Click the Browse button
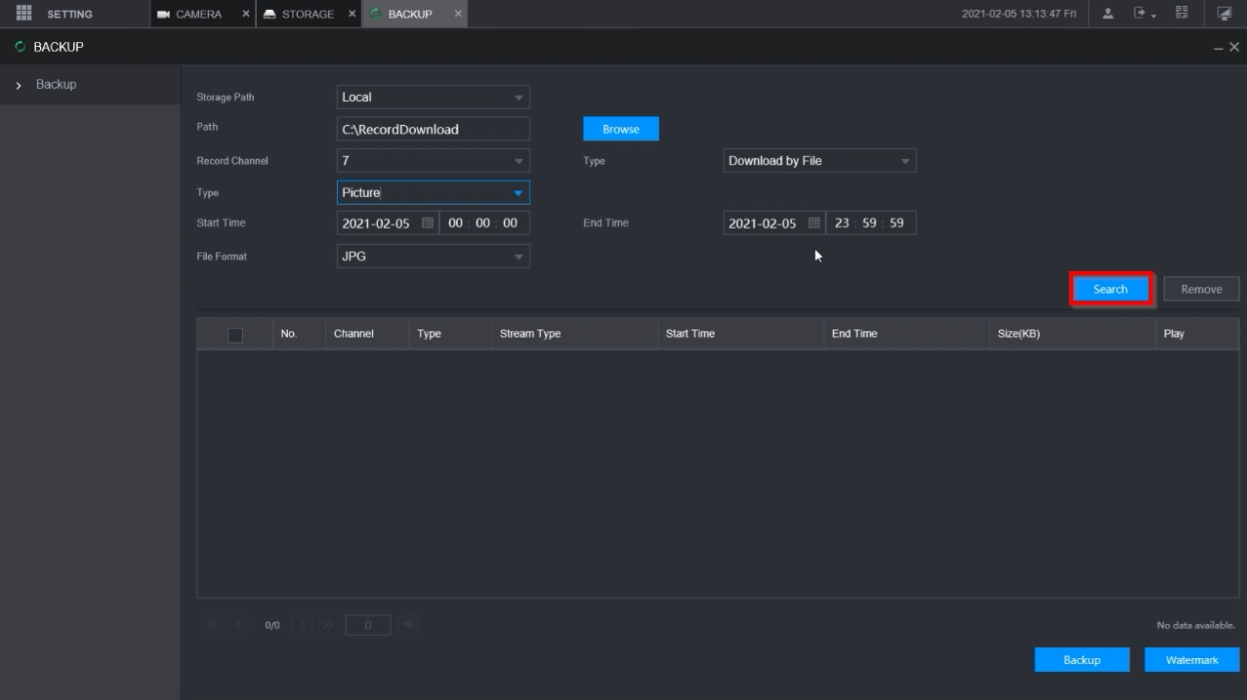Viewport: 1247px width, 700px height. click(620, 129)
